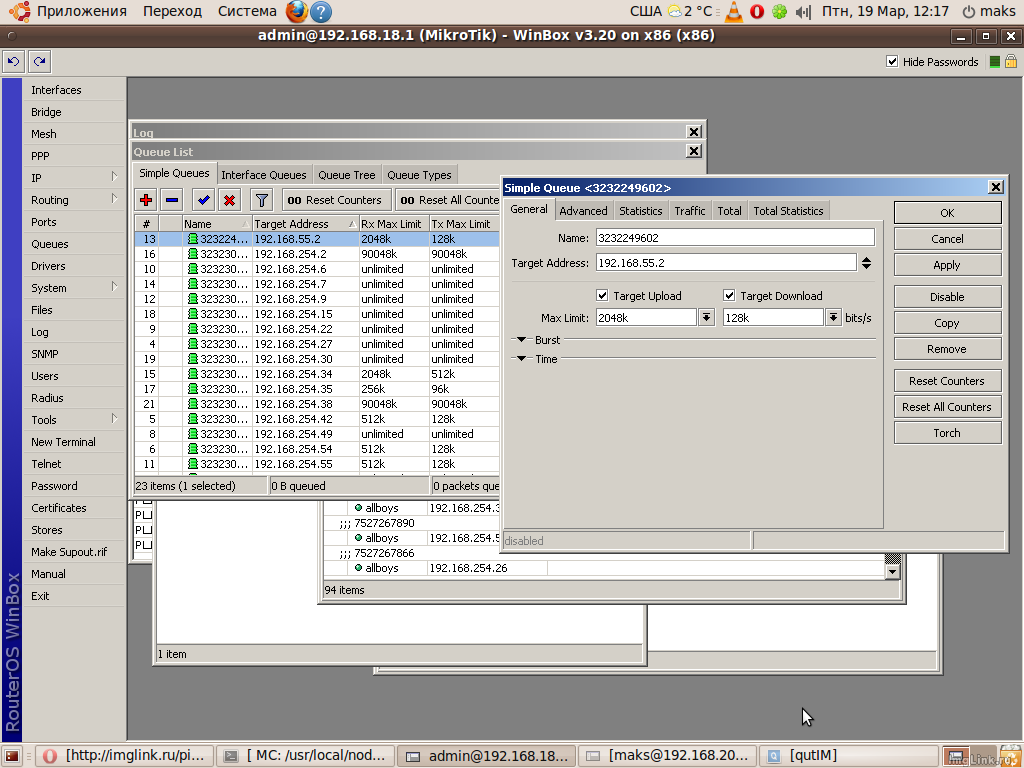Screen dimensions: 1024x768
Task: Open the download Max Limit dropdown showing 128k
Action: point(833,318)
